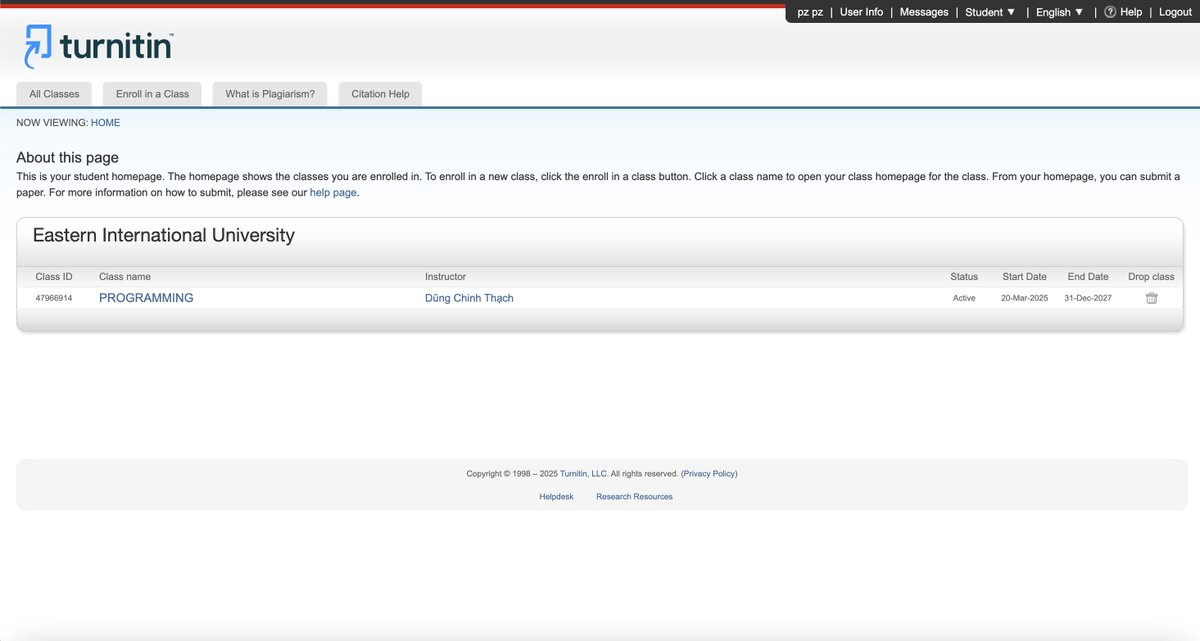Open the Student role dropdown
Screen dimensions: 1200x641
coord(990,12)
